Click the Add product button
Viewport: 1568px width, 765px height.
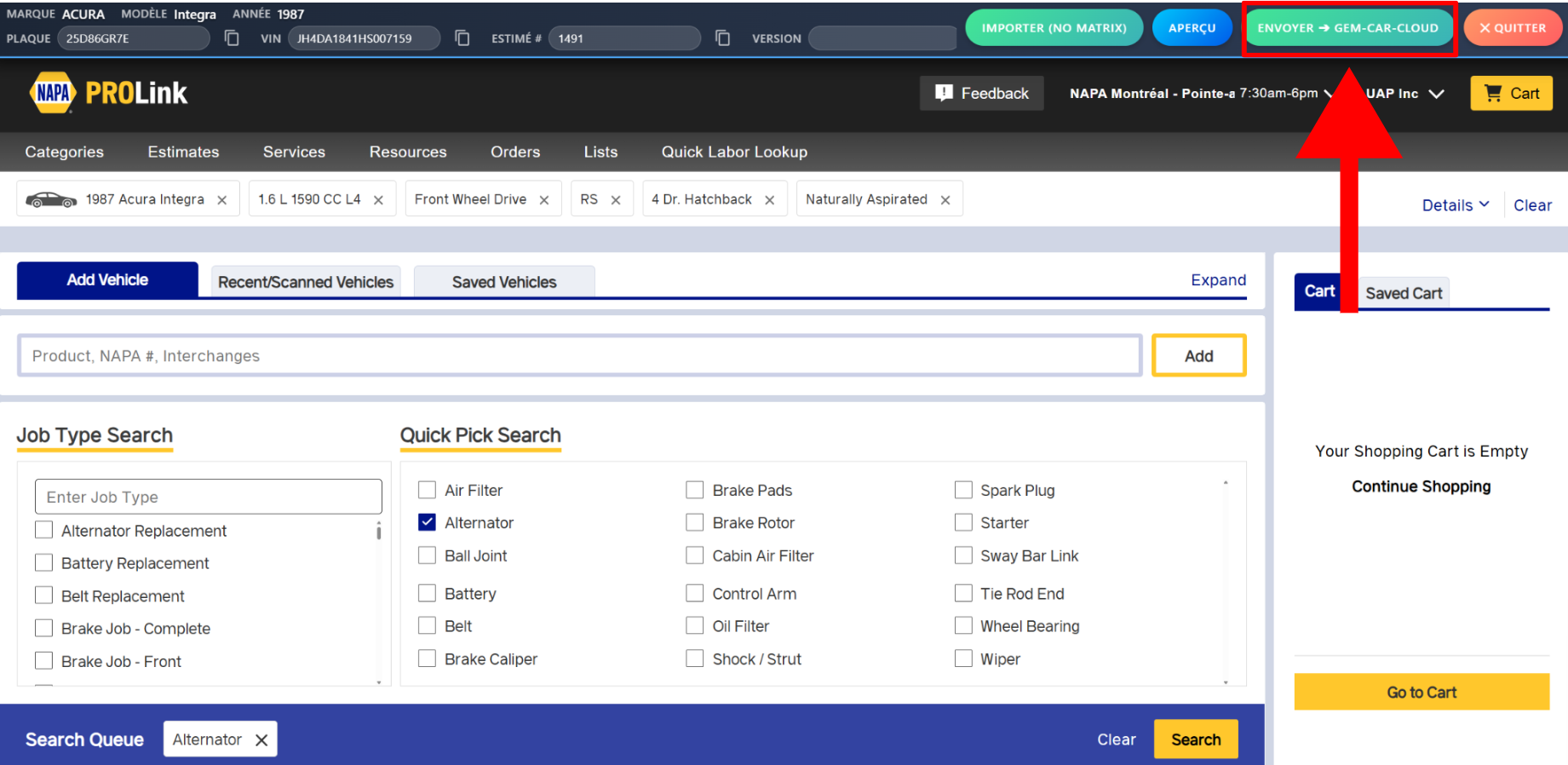[1198, 356]
